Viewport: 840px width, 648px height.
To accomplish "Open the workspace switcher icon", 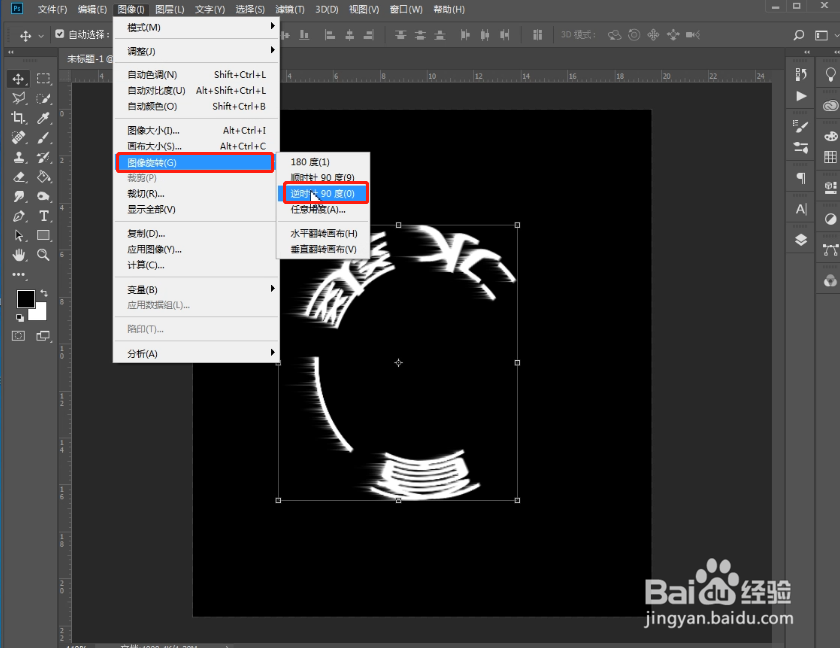I will point(821,35).
